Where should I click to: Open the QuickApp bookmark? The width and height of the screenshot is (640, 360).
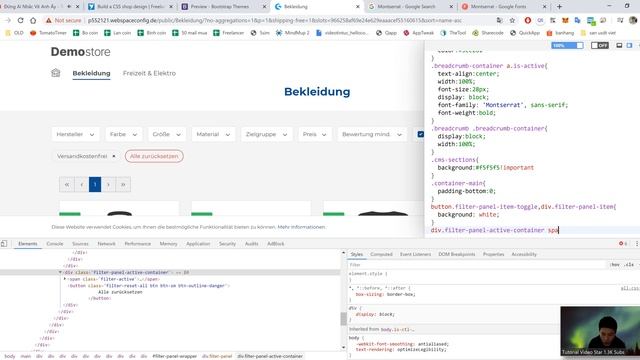point(525,33)
